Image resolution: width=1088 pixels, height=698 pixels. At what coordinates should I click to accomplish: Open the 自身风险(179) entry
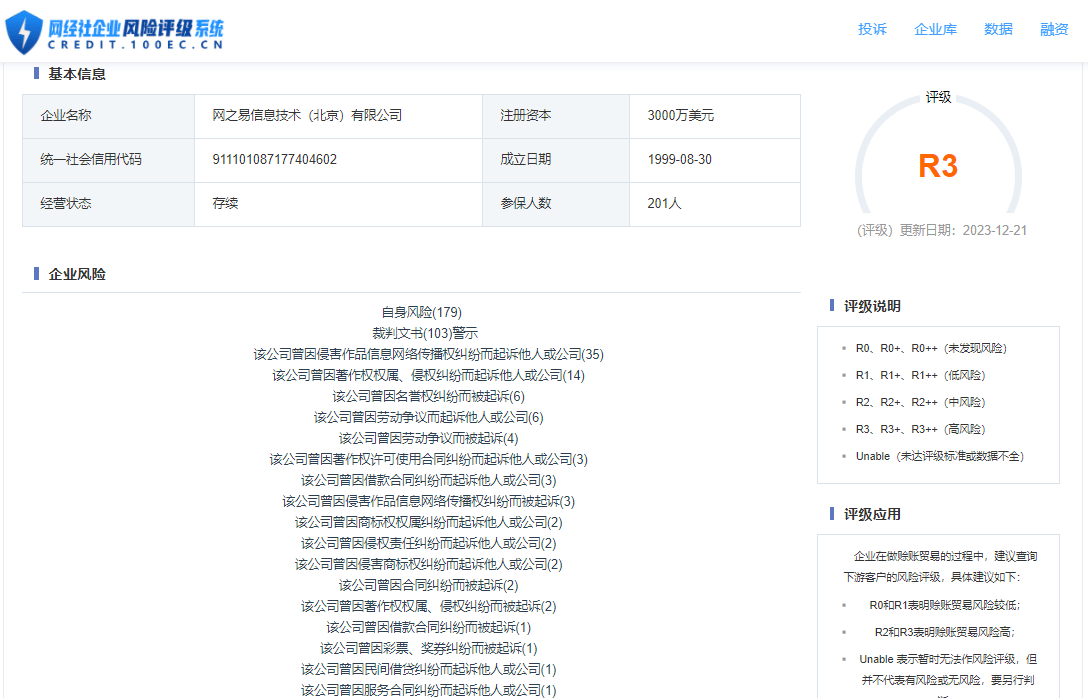click(x=421, y=312)
